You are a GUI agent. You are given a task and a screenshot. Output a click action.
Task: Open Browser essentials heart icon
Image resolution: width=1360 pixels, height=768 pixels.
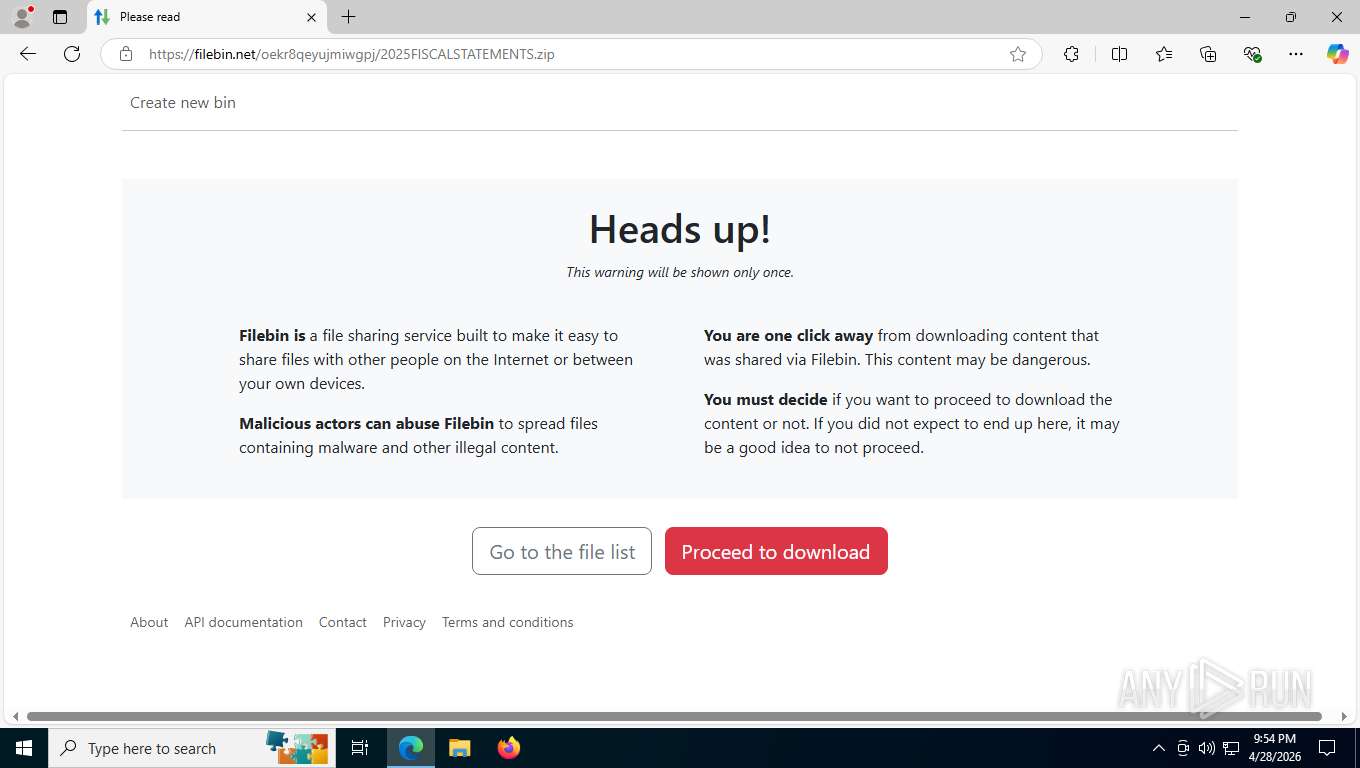point(1252,54)
